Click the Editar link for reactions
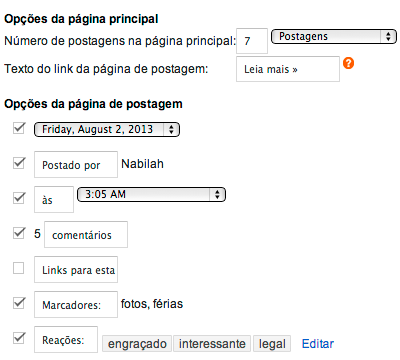 (318, 344)
